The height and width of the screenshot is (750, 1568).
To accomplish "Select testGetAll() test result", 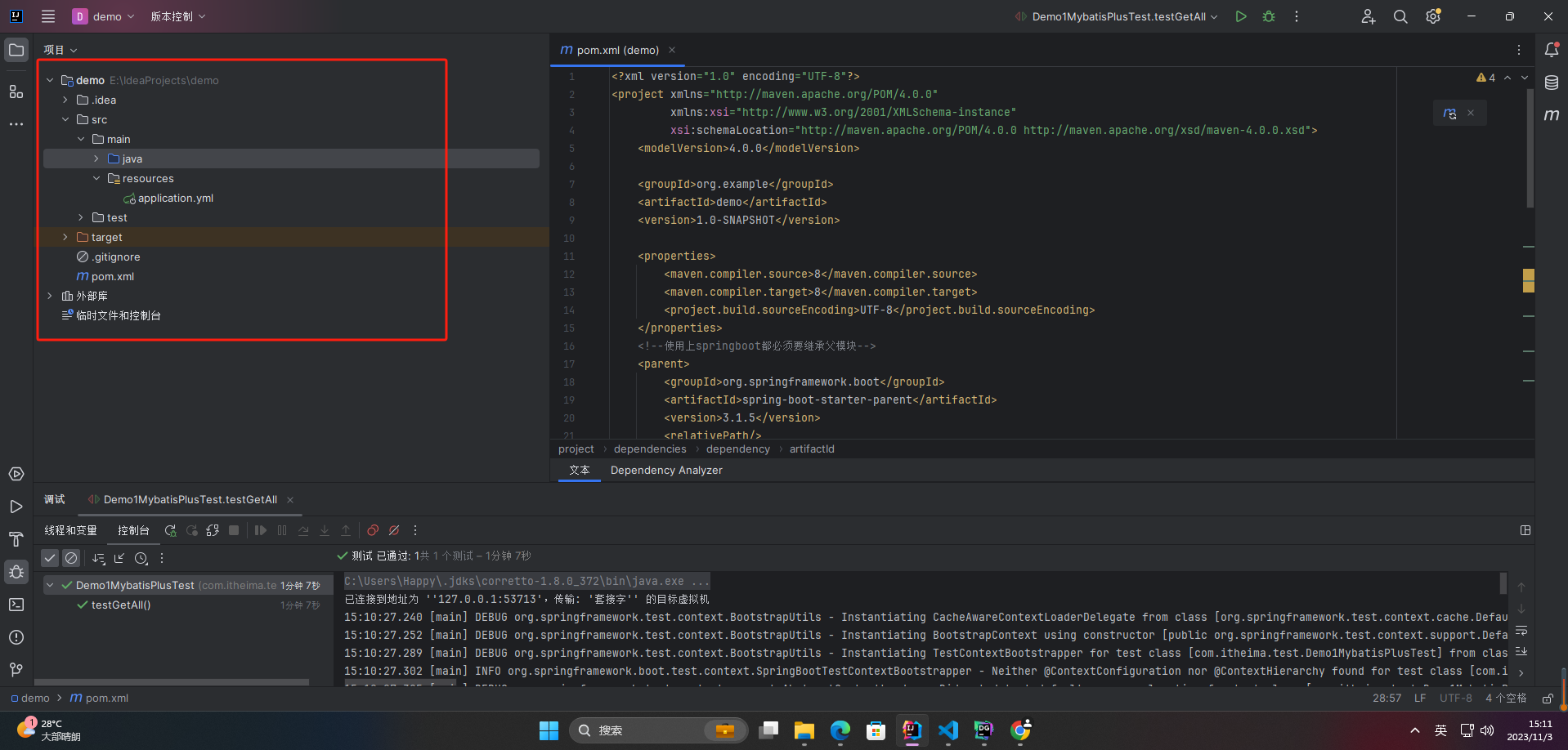I will tap(121, 605).
